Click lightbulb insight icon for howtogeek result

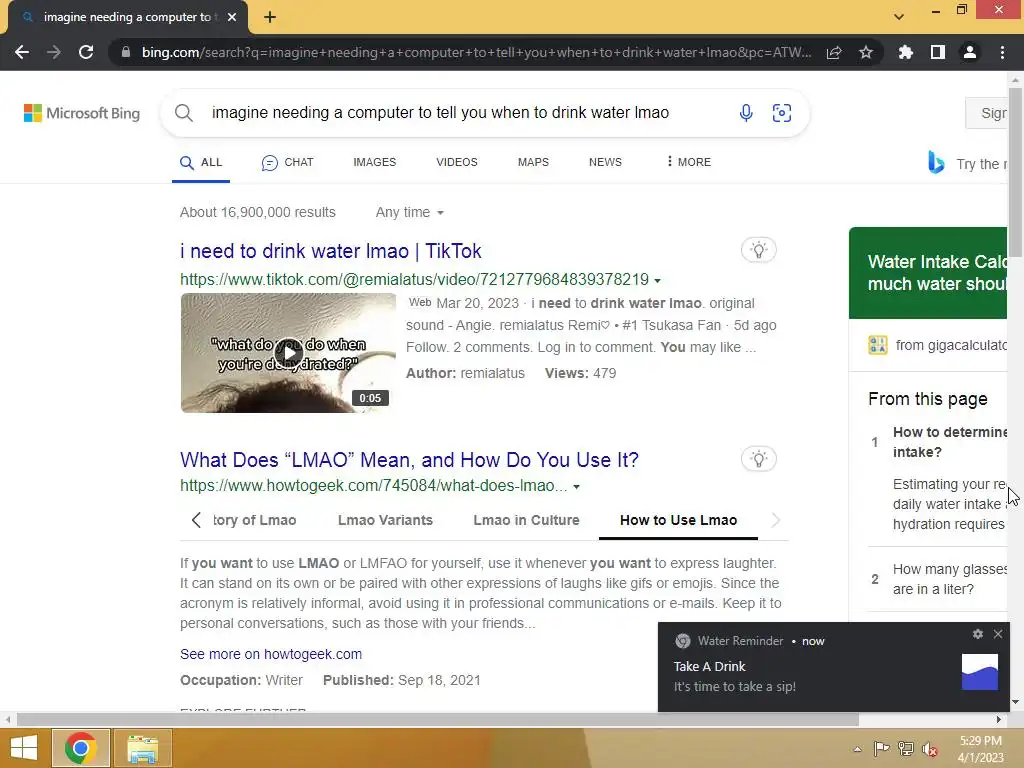coord(758,459)
